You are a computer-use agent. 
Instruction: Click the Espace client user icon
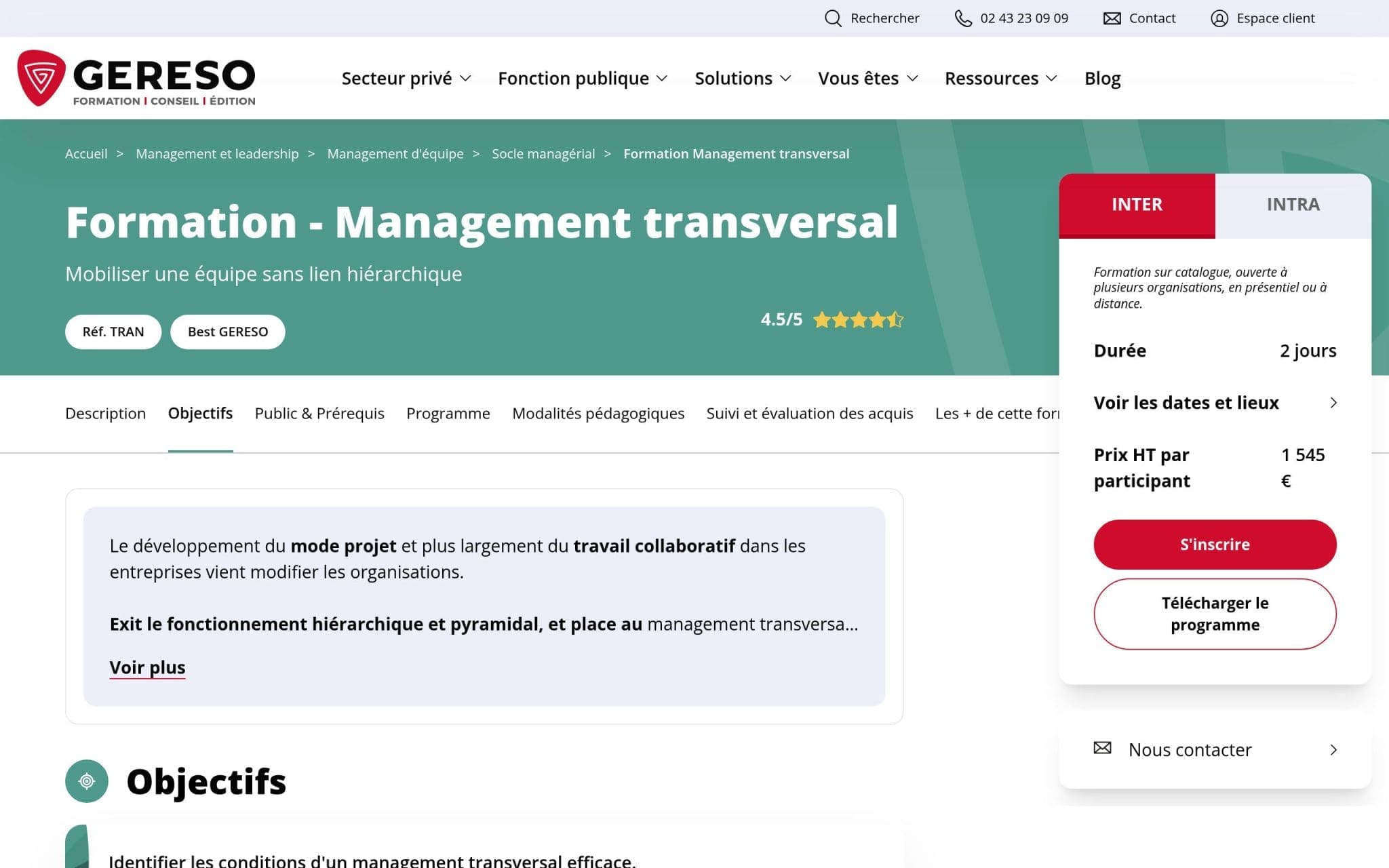point(1219,18)
